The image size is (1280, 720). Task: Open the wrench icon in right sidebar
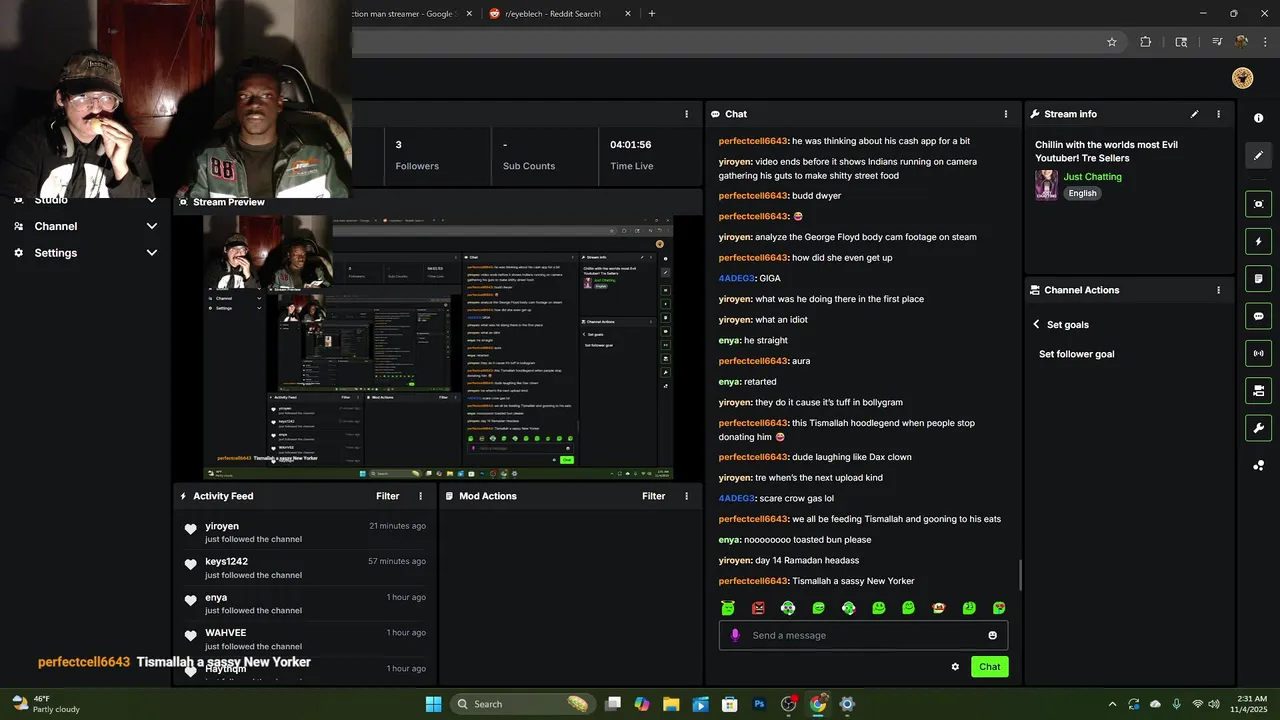coord(1258,428)
